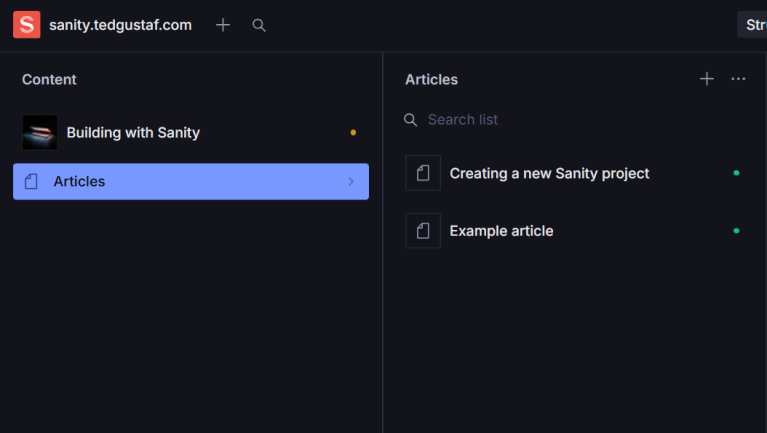767x433 pixels.
Task: Click document icon beside Example article
Action: pos(423,230)
